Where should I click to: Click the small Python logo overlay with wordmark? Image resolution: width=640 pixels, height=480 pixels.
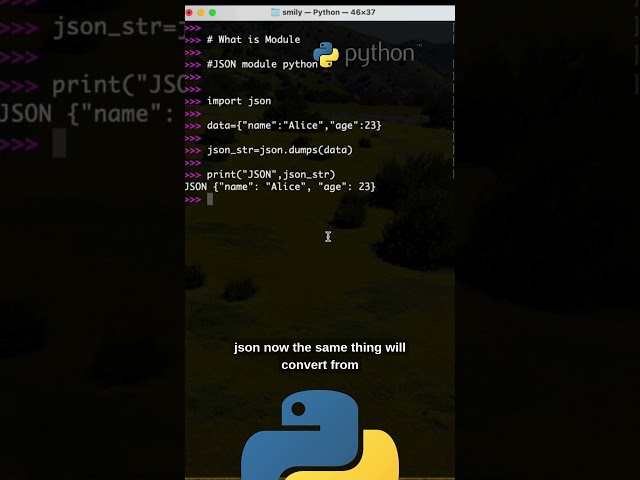coord(367,54)
